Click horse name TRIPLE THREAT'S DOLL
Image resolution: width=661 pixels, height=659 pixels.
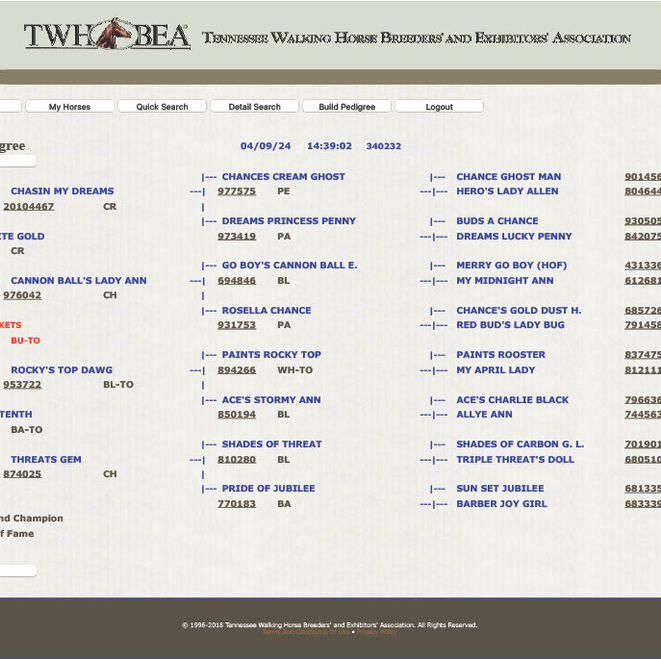coord(515,459)
